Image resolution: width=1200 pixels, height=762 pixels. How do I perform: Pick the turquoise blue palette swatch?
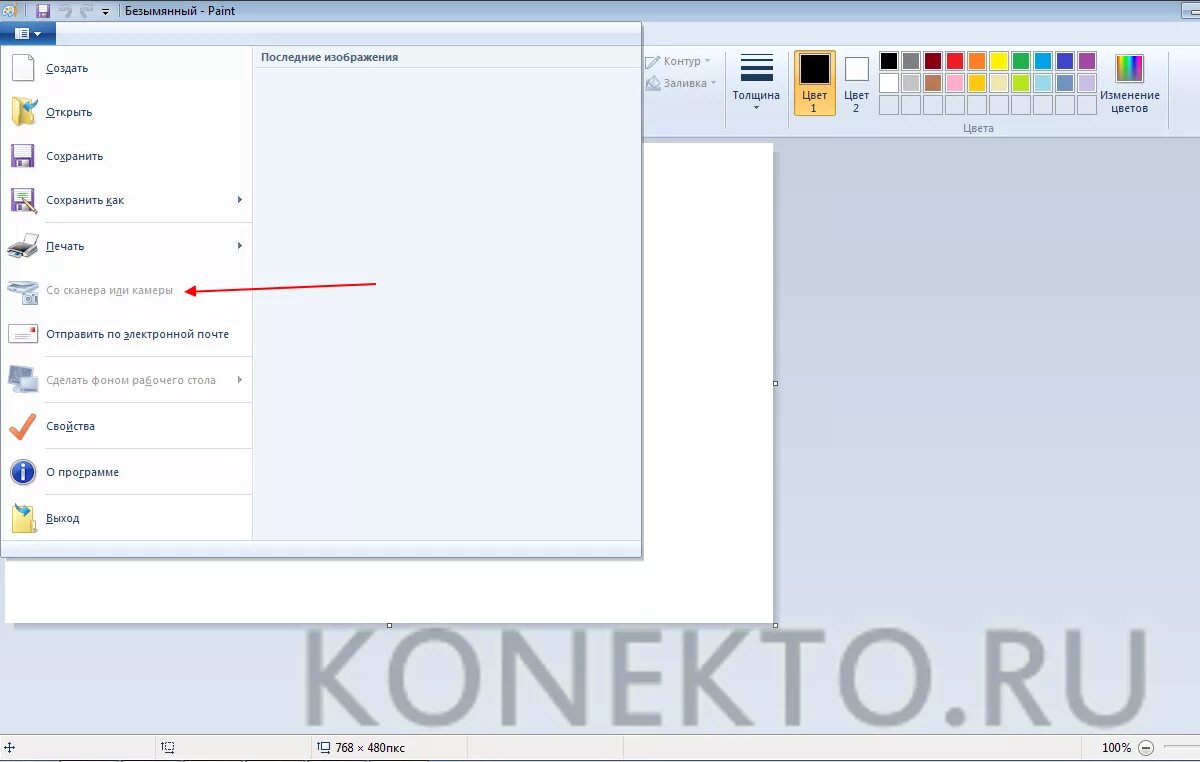tap(1043, 61)
